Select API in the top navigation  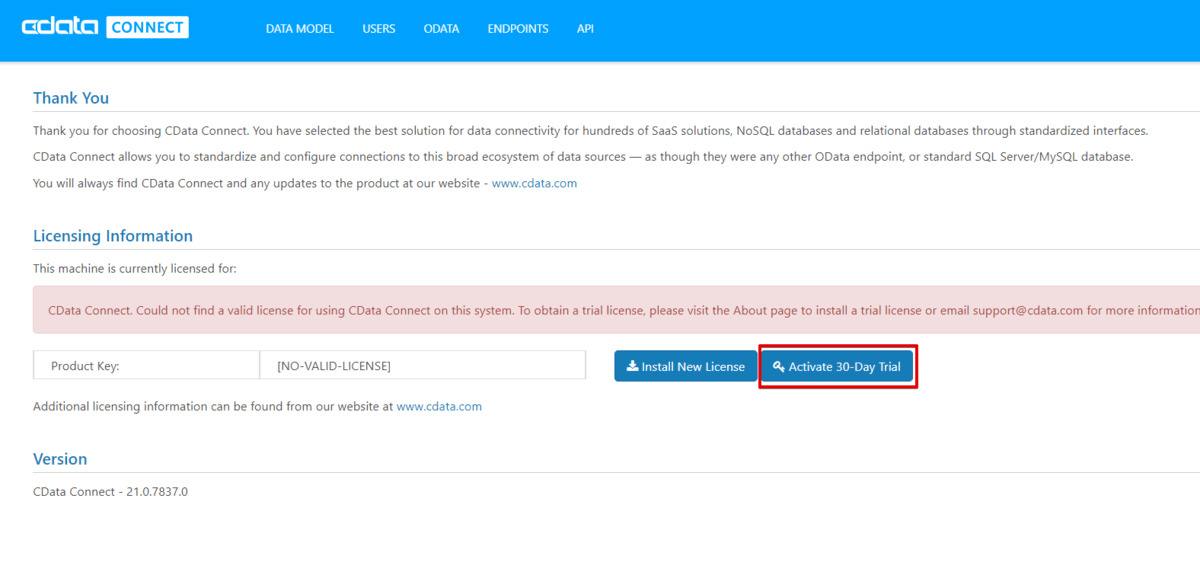585,29
